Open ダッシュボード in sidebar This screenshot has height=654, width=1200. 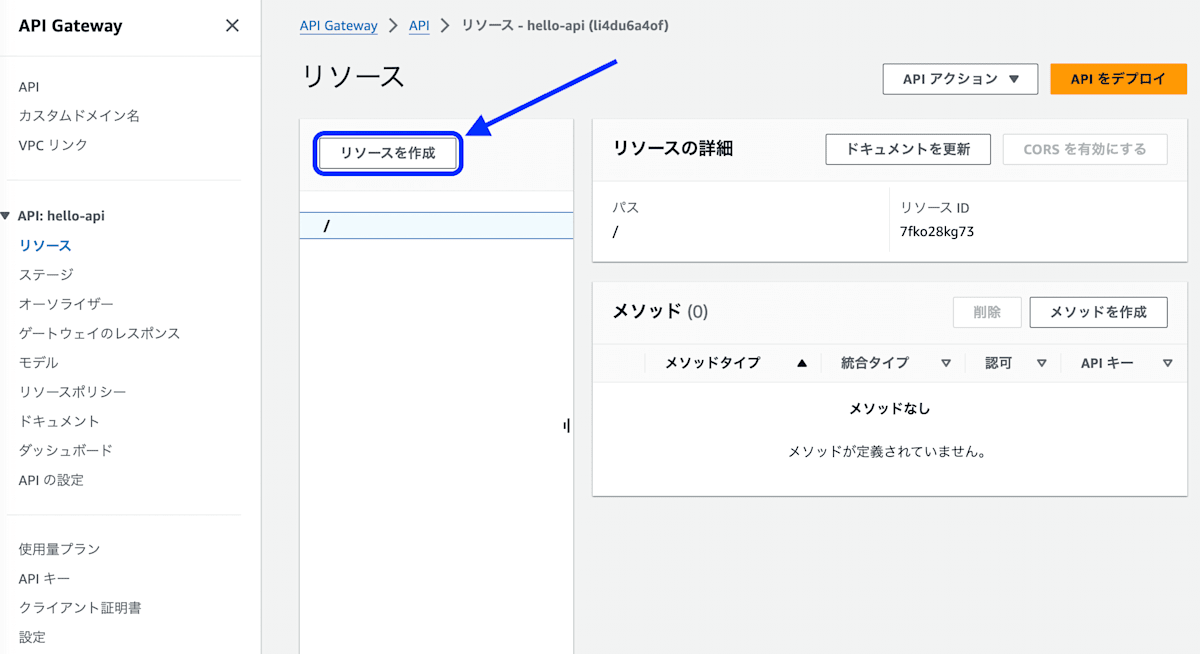pyautogui.click(x=65, y=450)
